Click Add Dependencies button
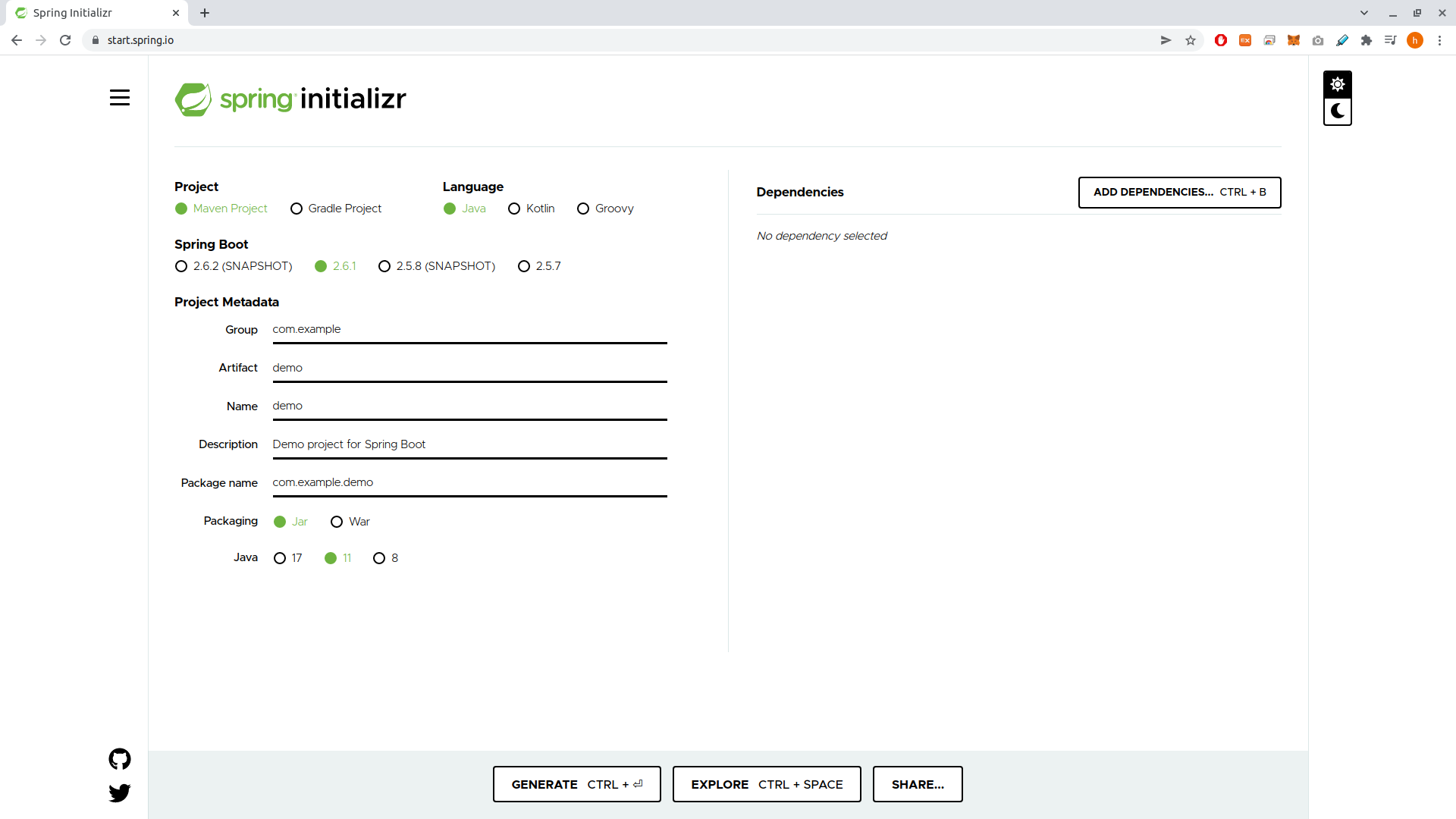This screenshot has height=819, width=1456. tap(1179, 193)
